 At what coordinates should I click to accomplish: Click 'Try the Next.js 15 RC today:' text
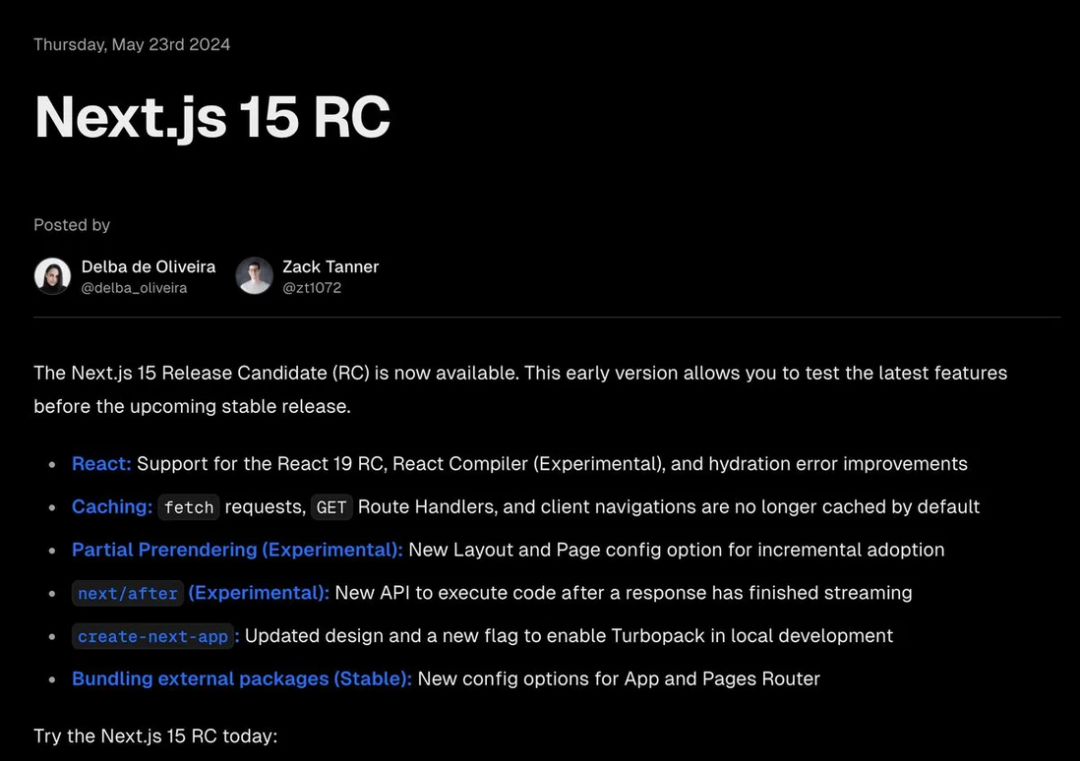pyautogui.click(x=156, y=736)
